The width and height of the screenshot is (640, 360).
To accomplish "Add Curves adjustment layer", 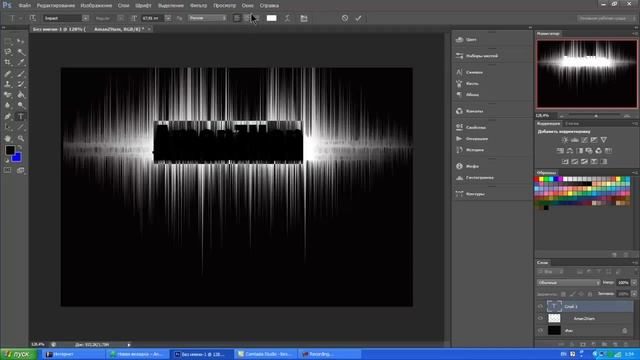I will click(584, 140).
